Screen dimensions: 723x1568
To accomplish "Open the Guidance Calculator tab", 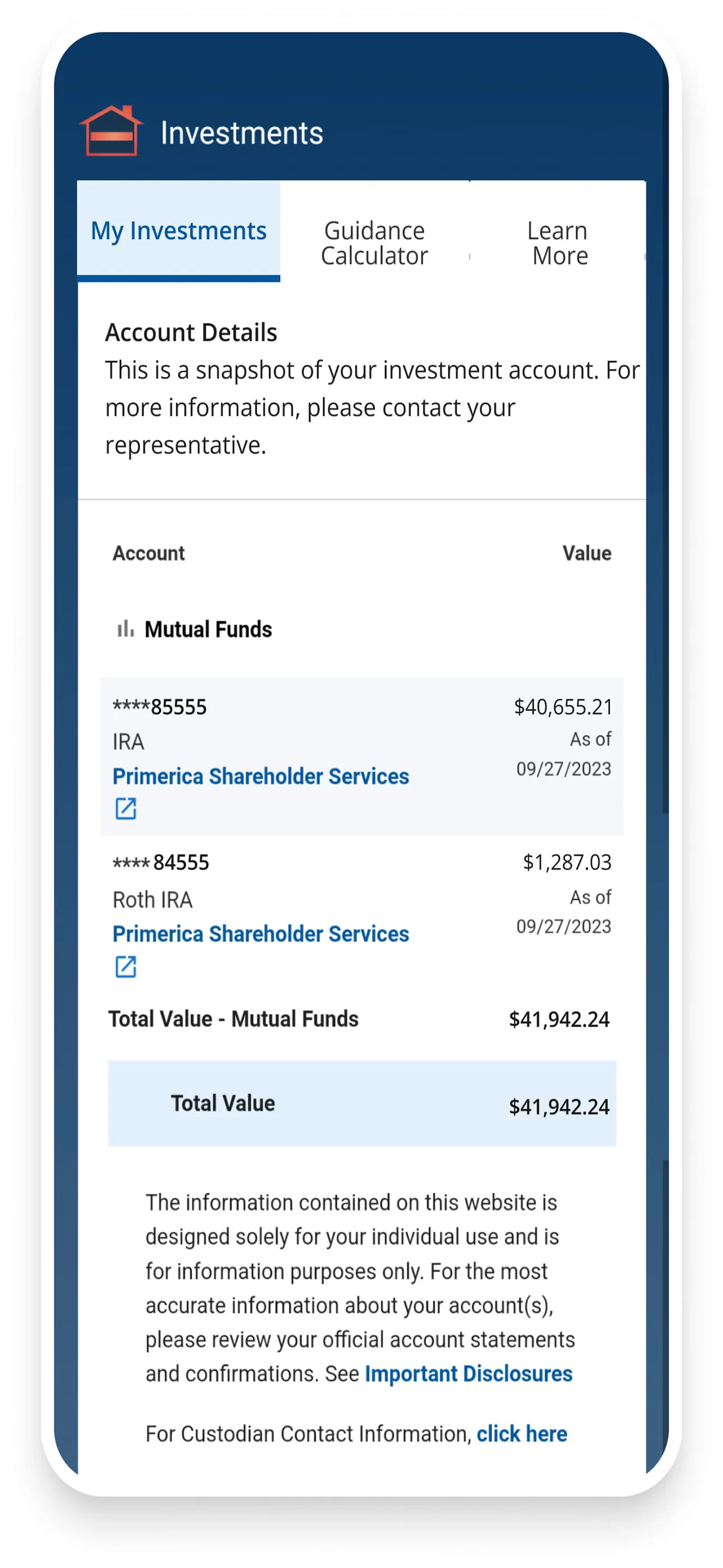I will (374, 243).
